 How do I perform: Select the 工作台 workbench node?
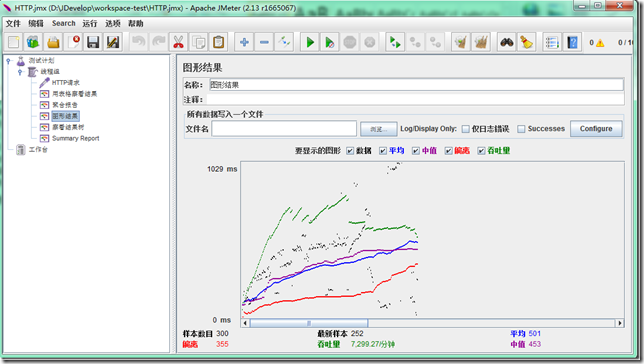38,150
